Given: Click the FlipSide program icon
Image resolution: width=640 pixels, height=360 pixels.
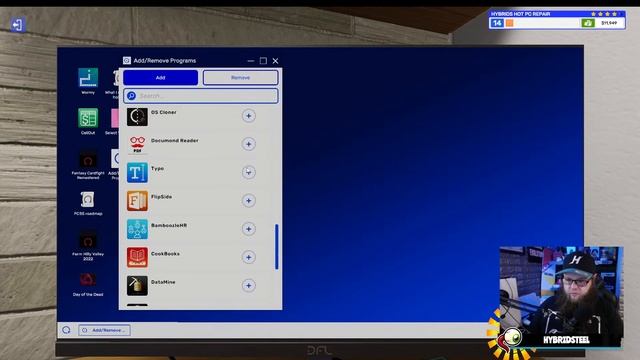Looking at the screenshot, I should click(137, 201).
